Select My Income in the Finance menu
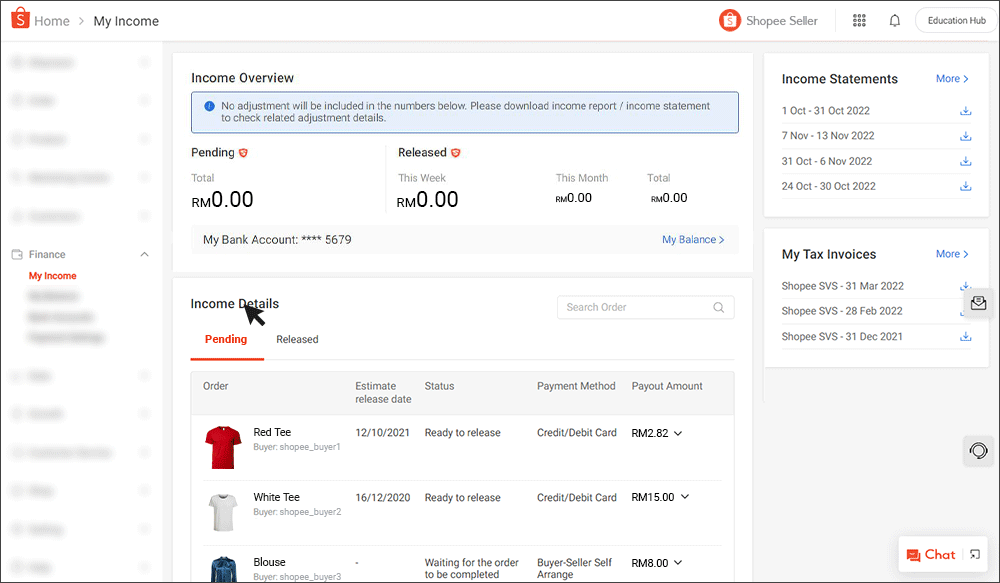 pyautogui.click(x=52, y=276)
